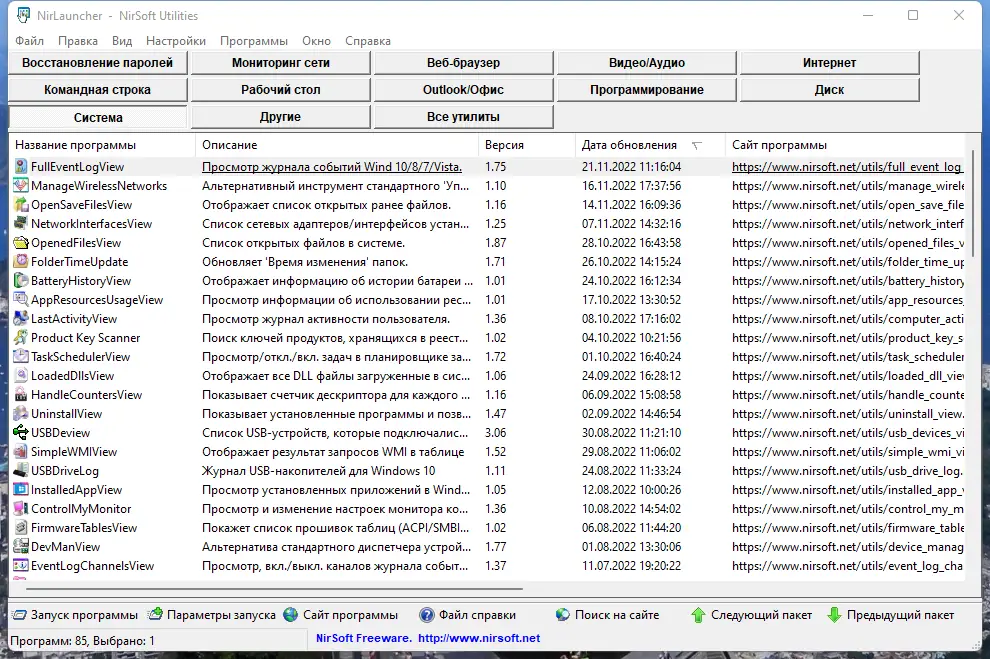
Task: Switch to 'Другие' category
Action: [x=280, y=117]
